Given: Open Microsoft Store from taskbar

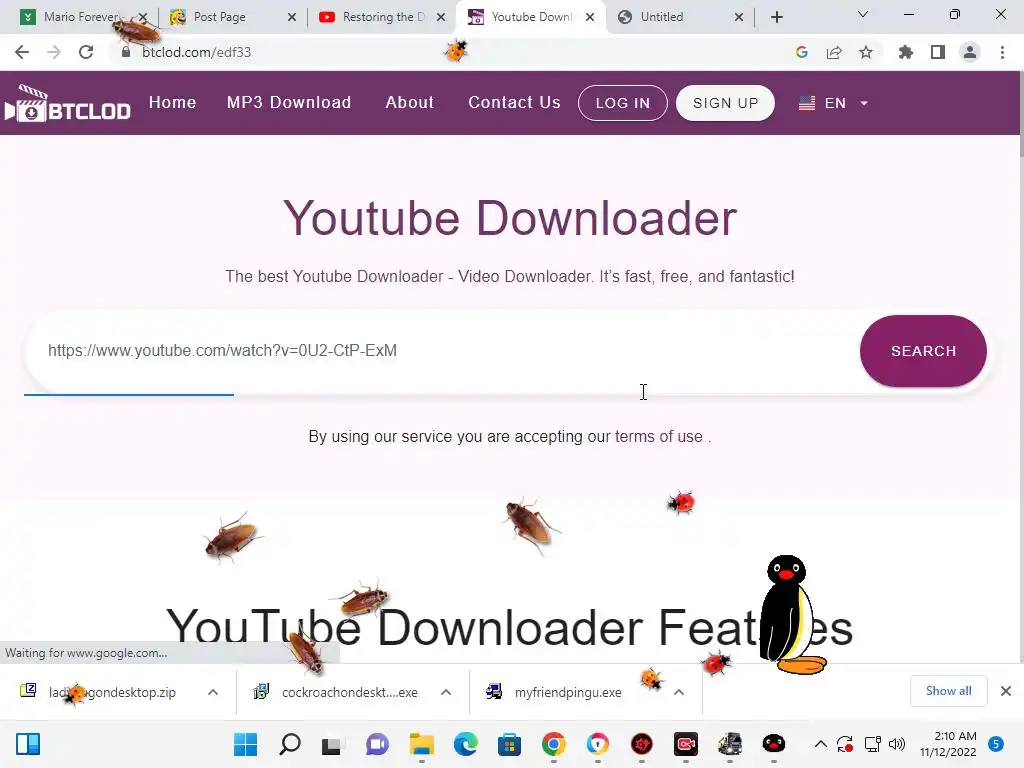Looking at the screenshot, I should click(509, 744).
